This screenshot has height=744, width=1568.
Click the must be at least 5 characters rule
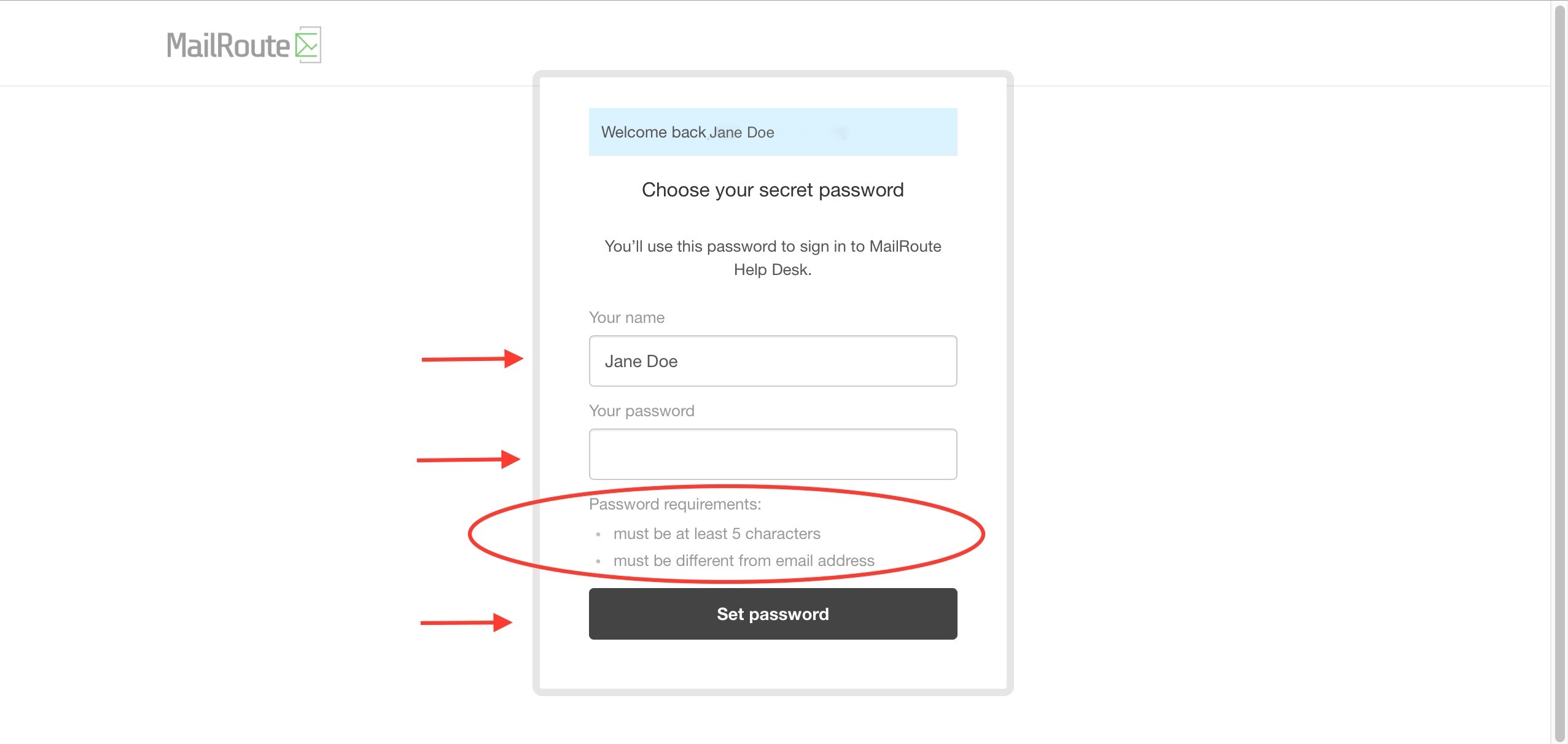coord(717,533)
